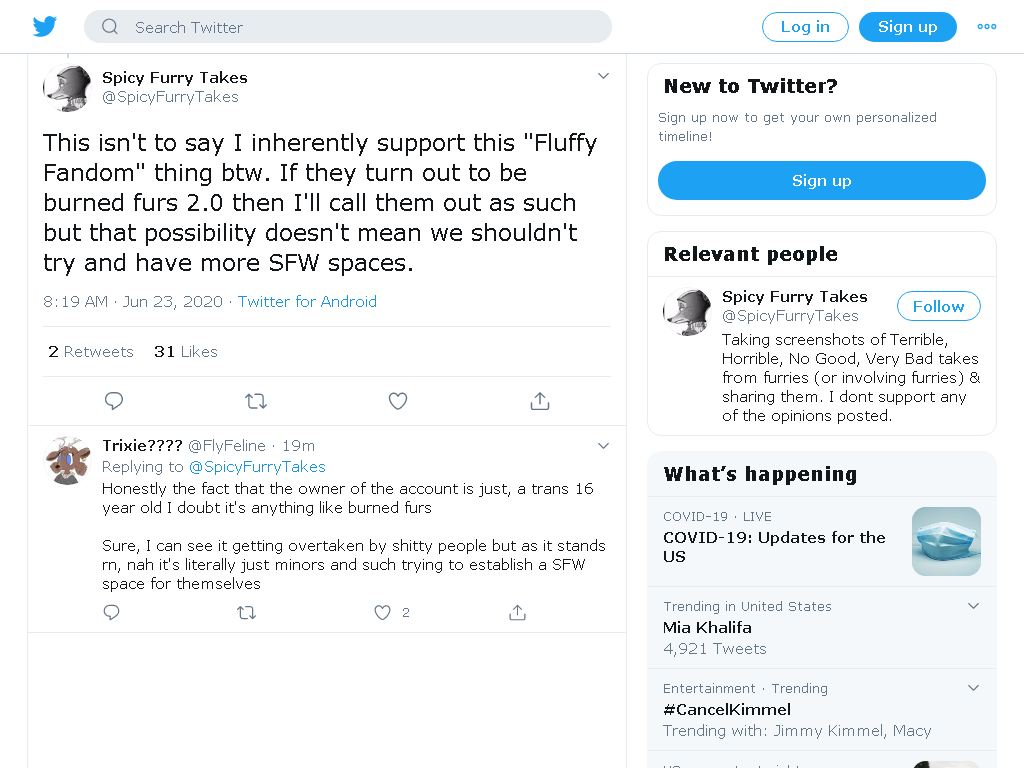Retweet the main Spicy Furry Takes tweet

[x=256, y=401]
